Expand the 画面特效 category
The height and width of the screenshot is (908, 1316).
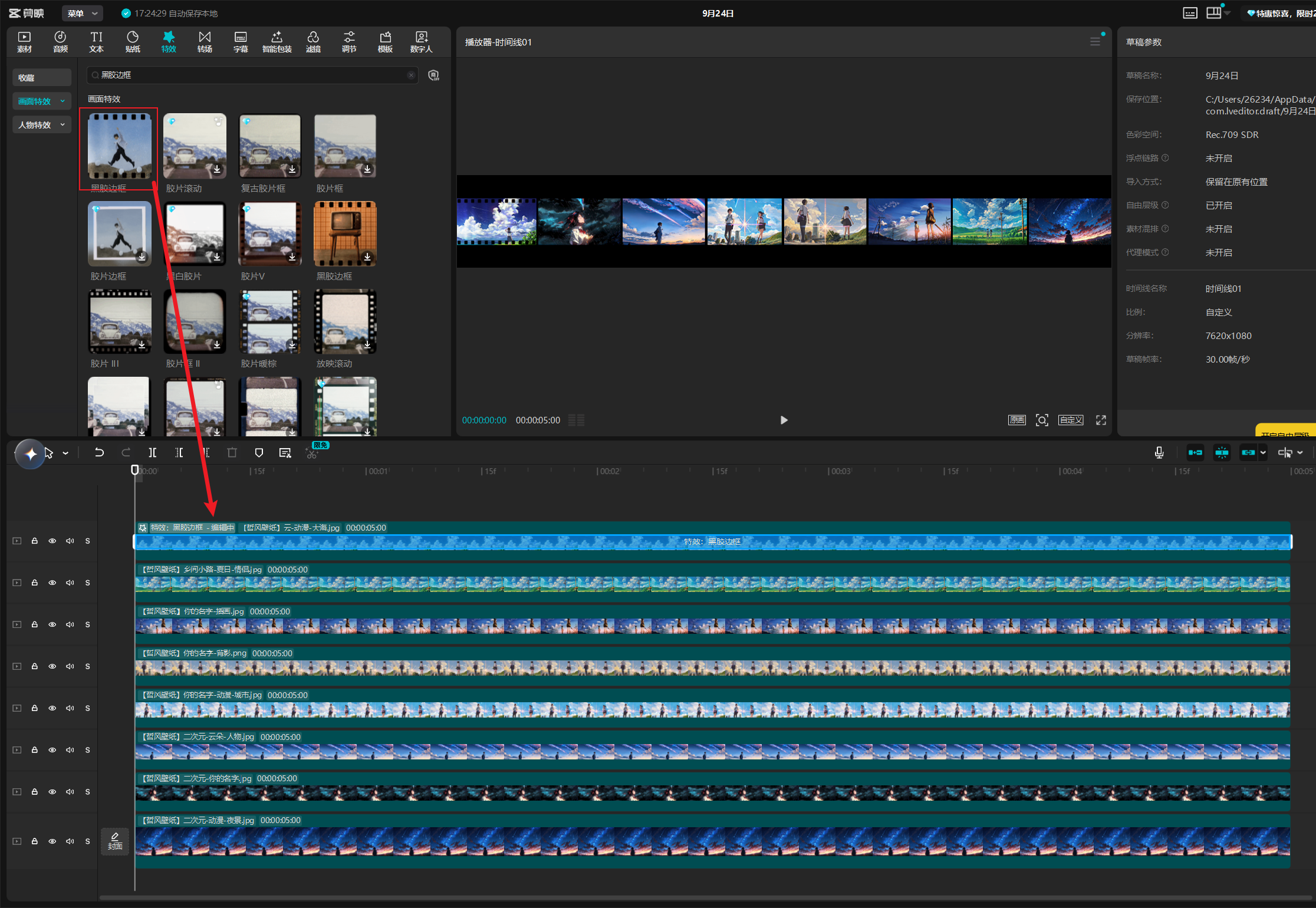(x=42, y=101)
